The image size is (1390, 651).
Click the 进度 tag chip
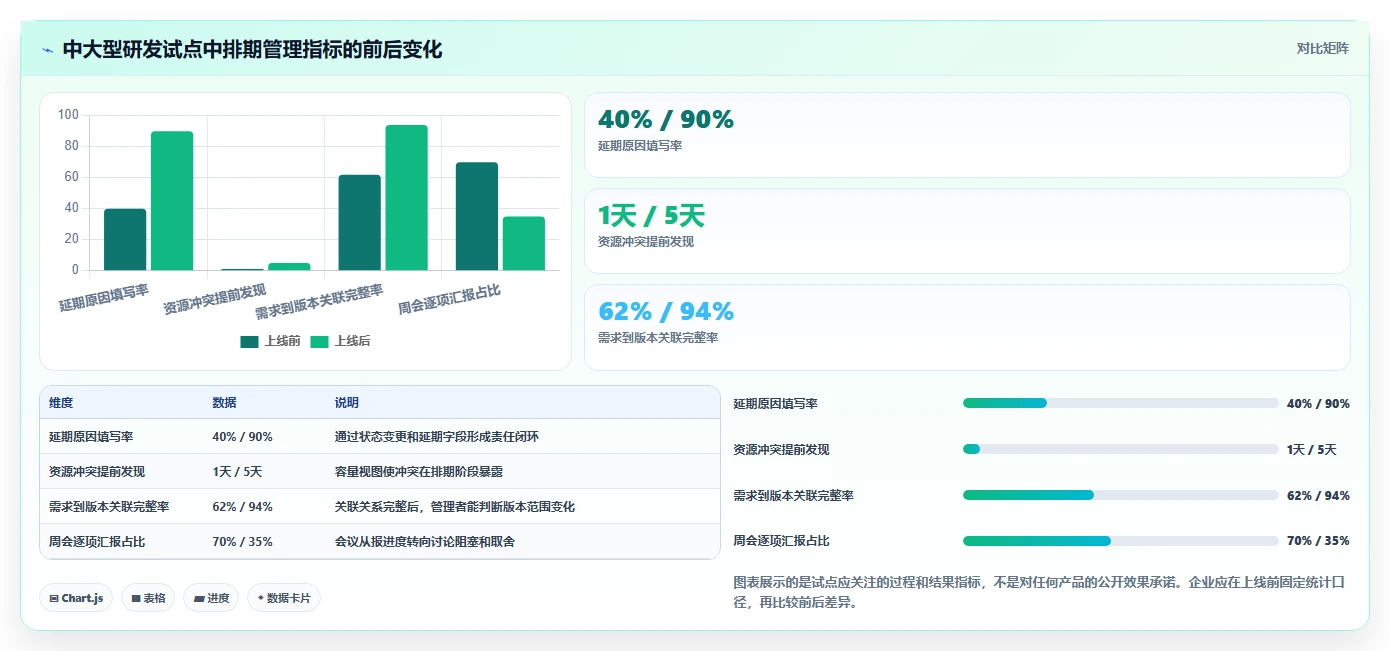coord(211,598)
